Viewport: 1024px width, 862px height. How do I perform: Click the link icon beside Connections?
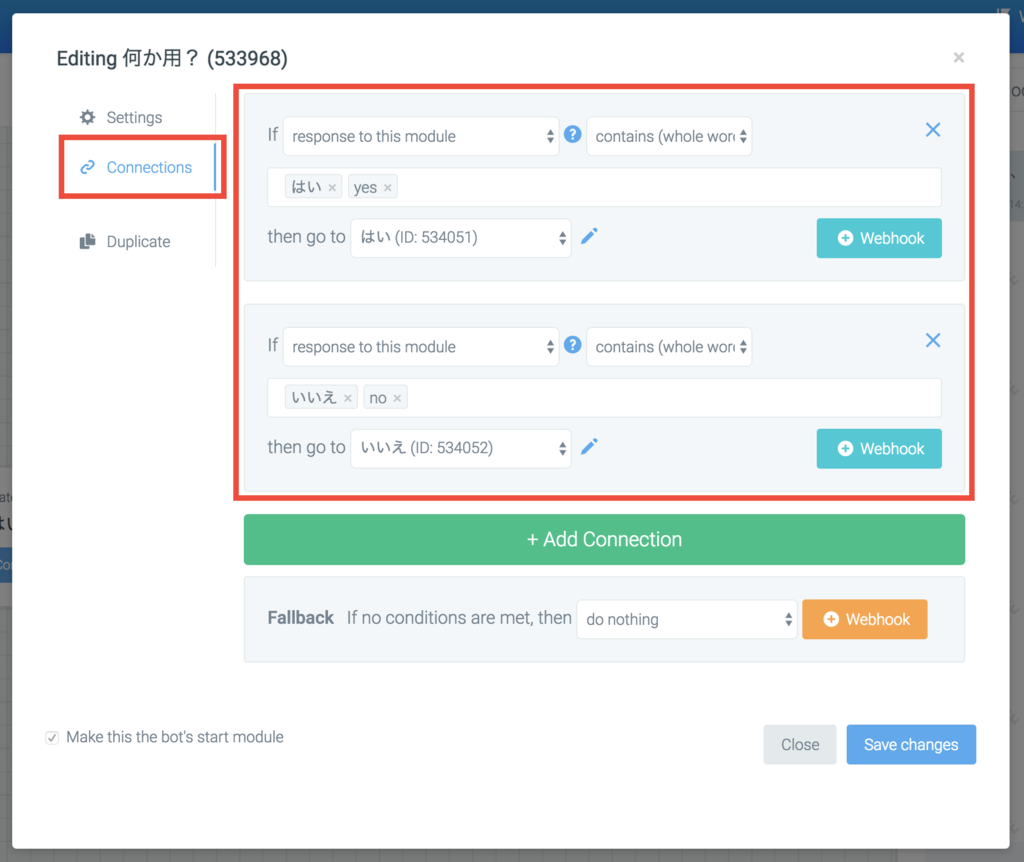point(88,168)
